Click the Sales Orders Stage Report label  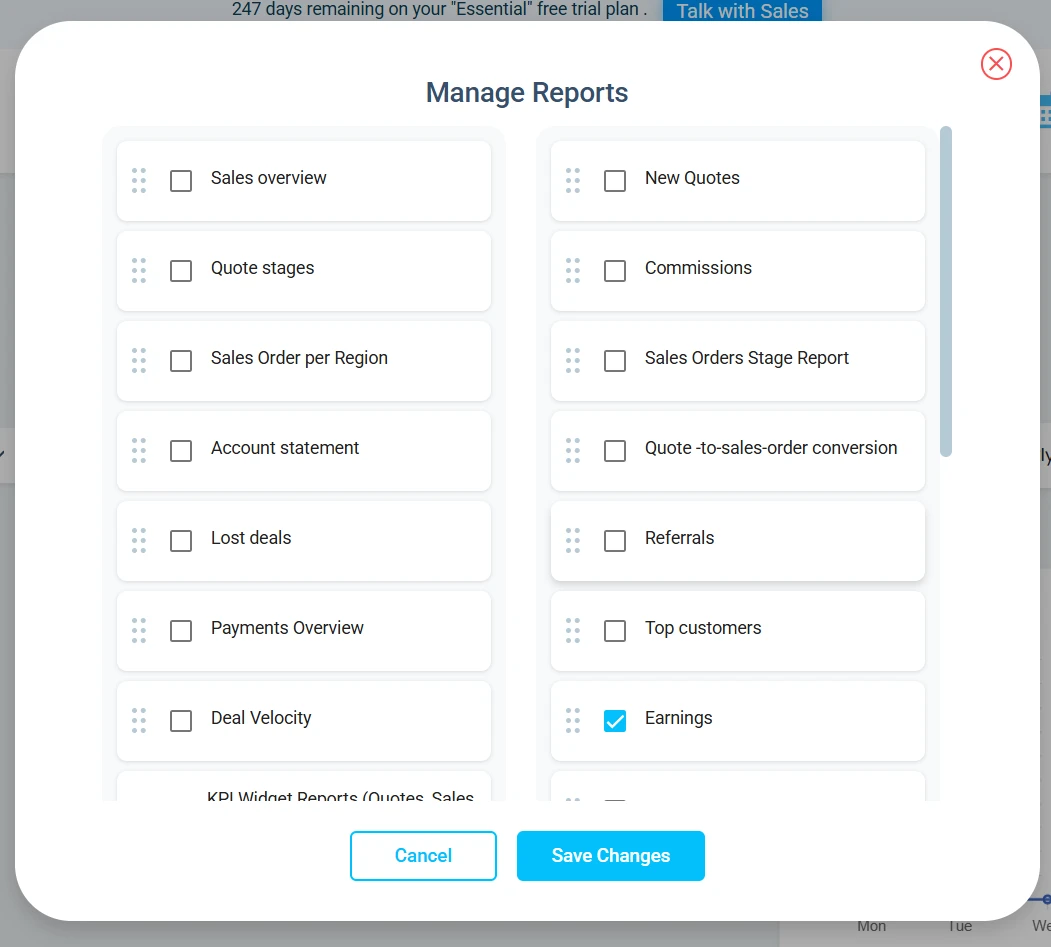click(747, 358)
